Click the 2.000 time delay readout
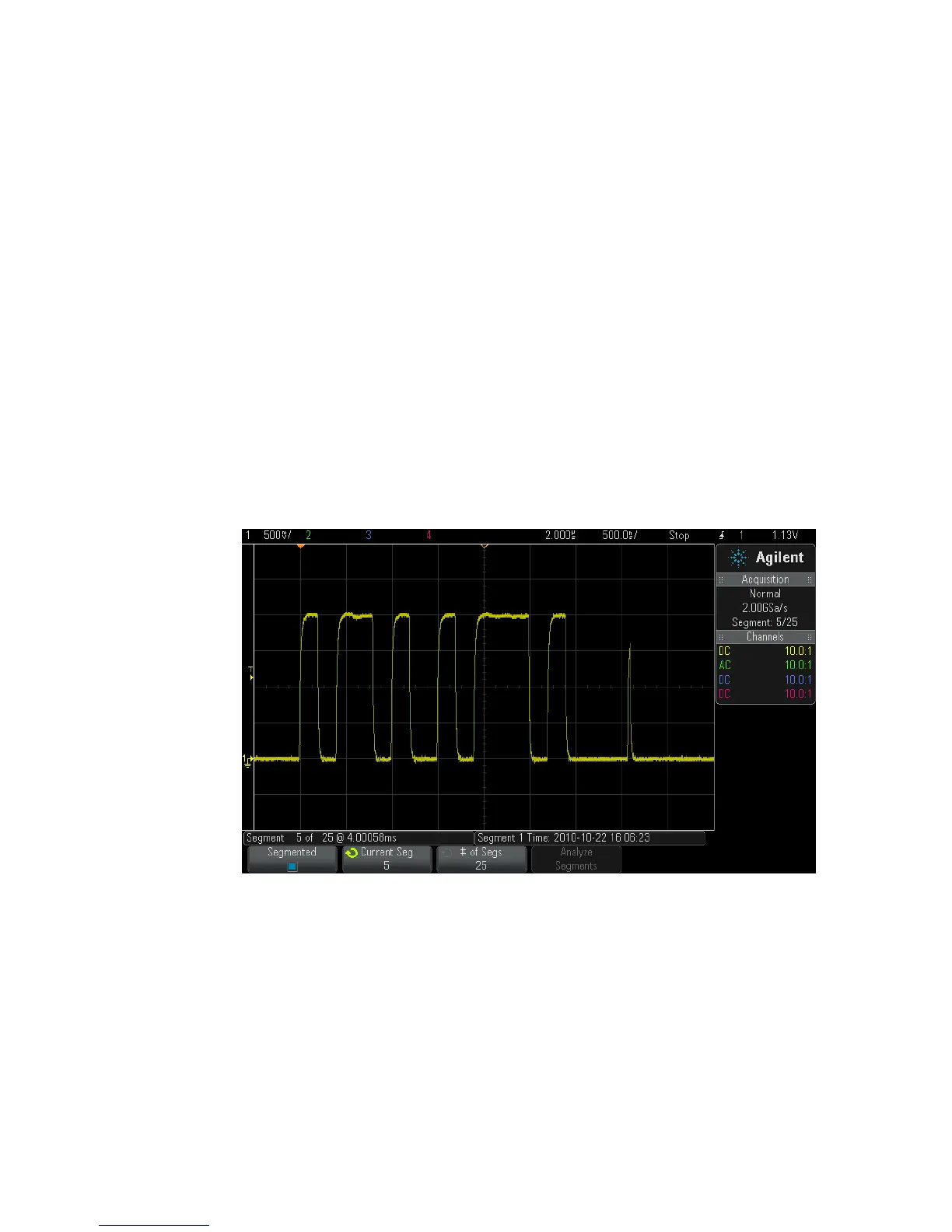The width and height of the screenshot is (952, 1232). pyautogui.click(x=559, y=535)
